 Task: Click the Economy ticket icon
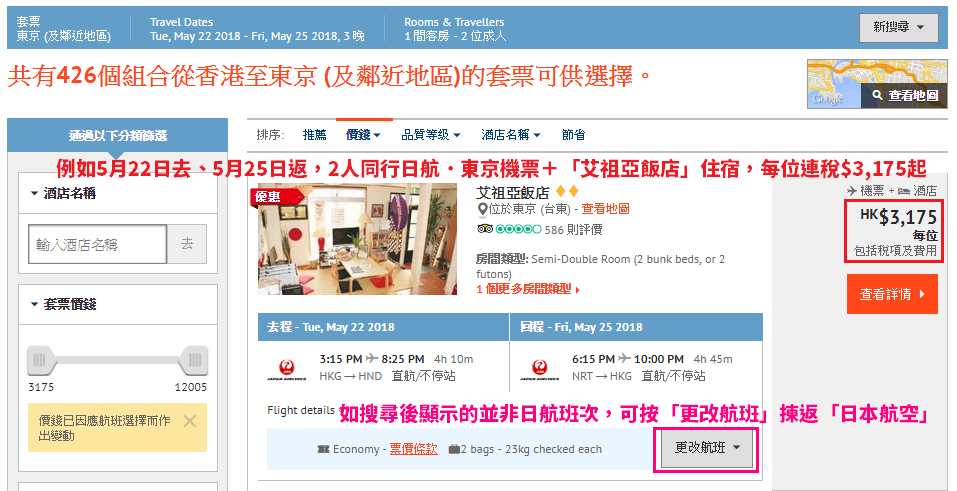(x=323, y=449)
